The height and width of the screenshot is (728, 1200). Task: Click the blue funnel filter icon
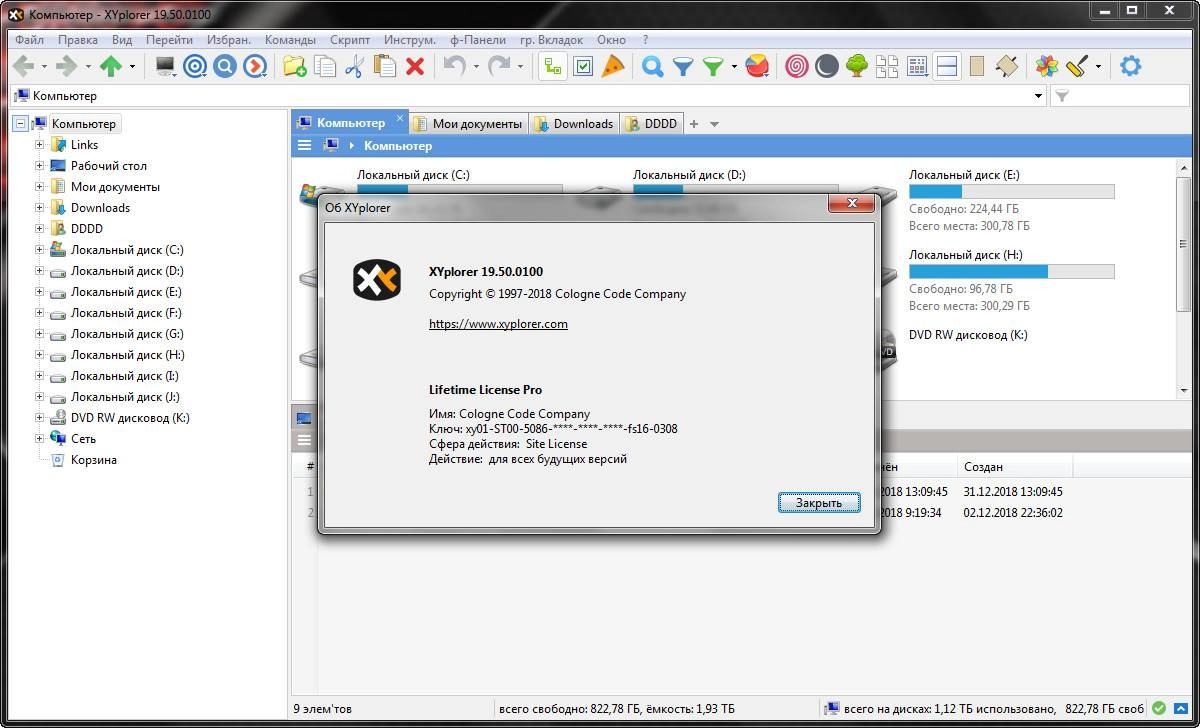click(x=683, y=66)
